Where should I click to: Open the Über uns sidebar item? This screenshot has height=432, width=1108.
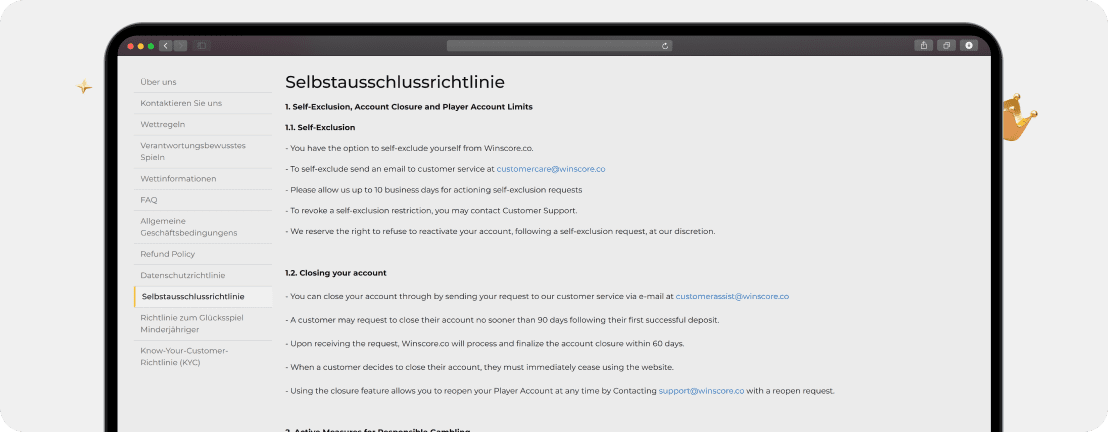click(x=159, y=82)
